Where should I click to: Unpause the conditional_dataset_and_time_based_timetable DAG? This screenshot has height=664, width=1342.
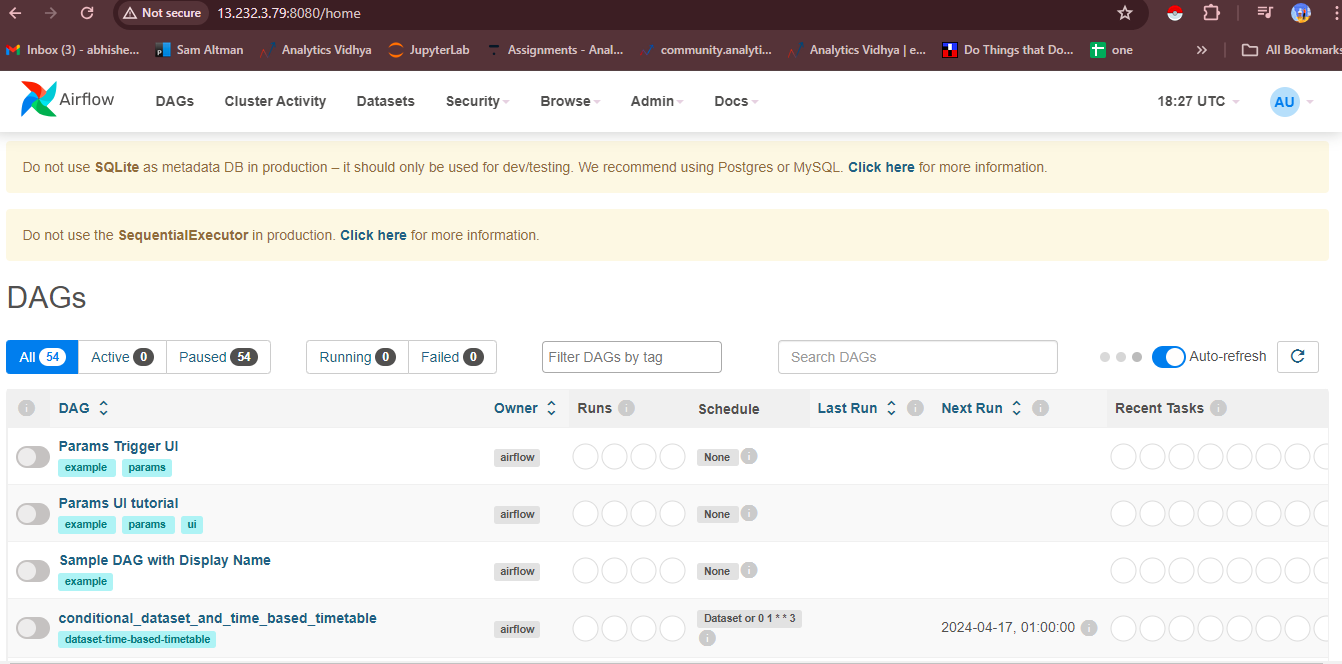point(33,628)
